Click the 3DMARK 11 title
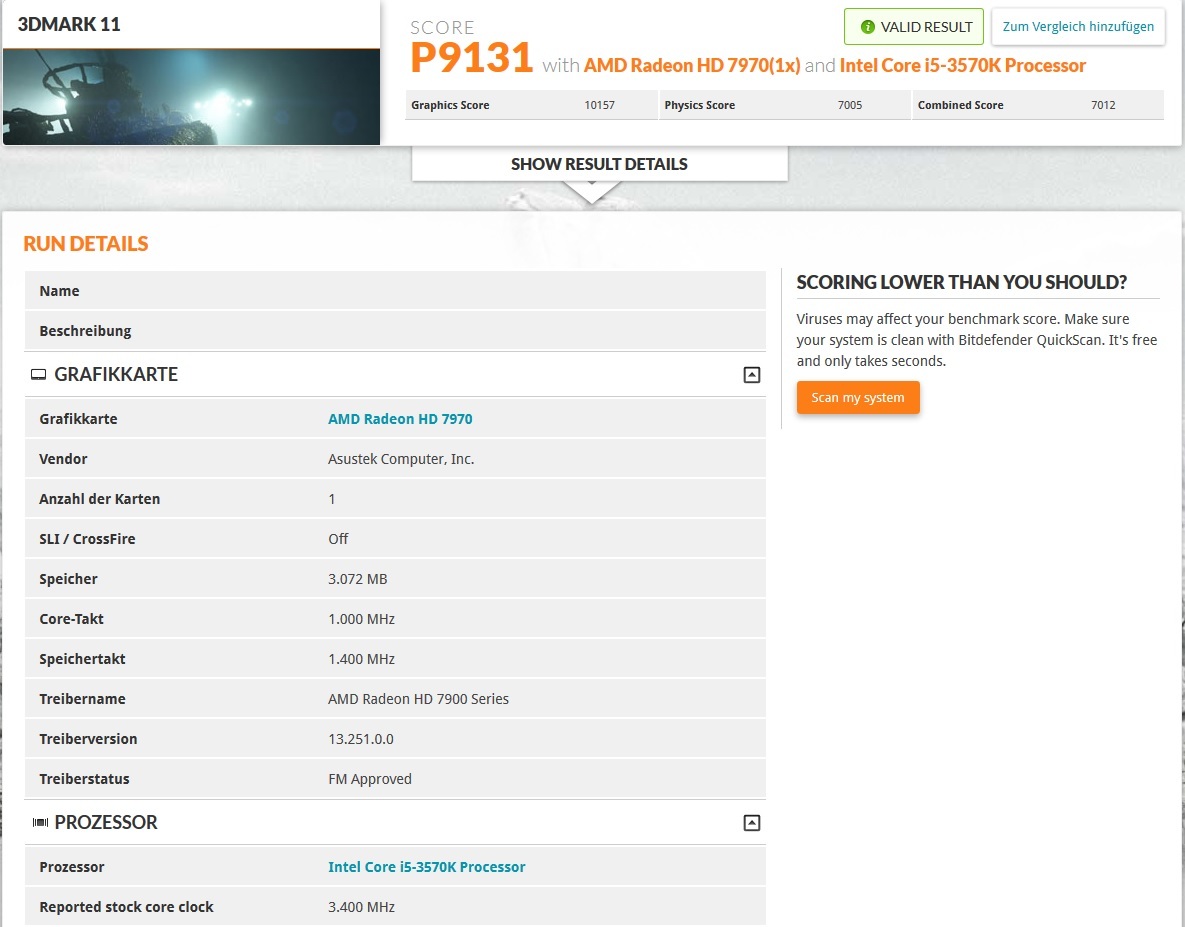The width and height of the screenshot is (1185, 927). pos(69,24)
